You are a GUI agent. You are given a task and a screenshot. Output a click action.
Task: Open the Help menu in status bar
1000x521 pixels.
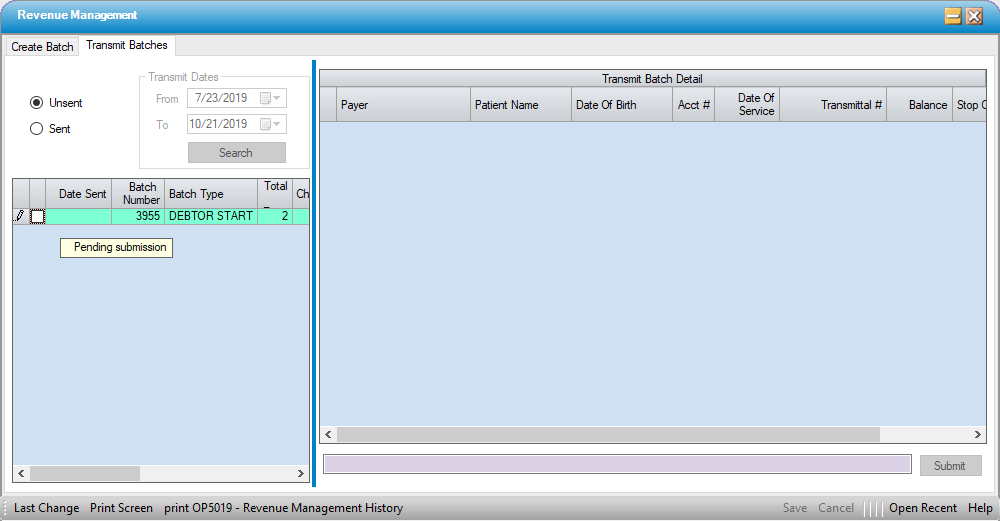click(x=980, y=508)
